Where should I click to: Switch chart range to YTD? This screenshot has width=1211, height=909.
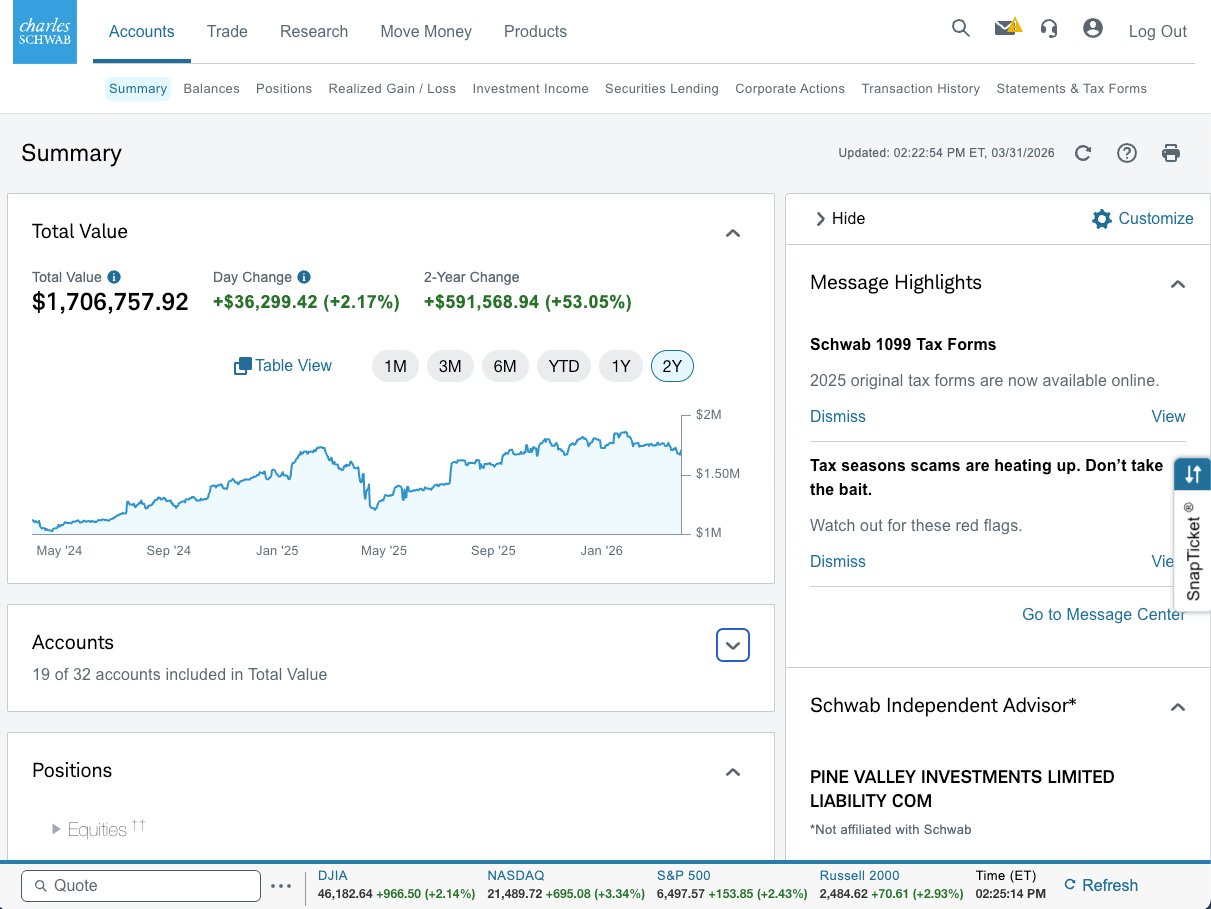click(x=563, y=366)
